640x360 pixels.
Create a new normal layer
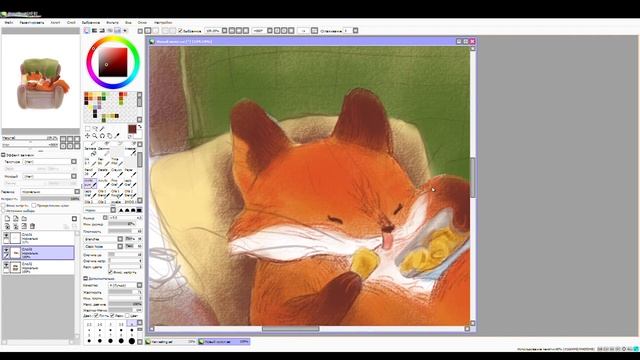(7, 219)
